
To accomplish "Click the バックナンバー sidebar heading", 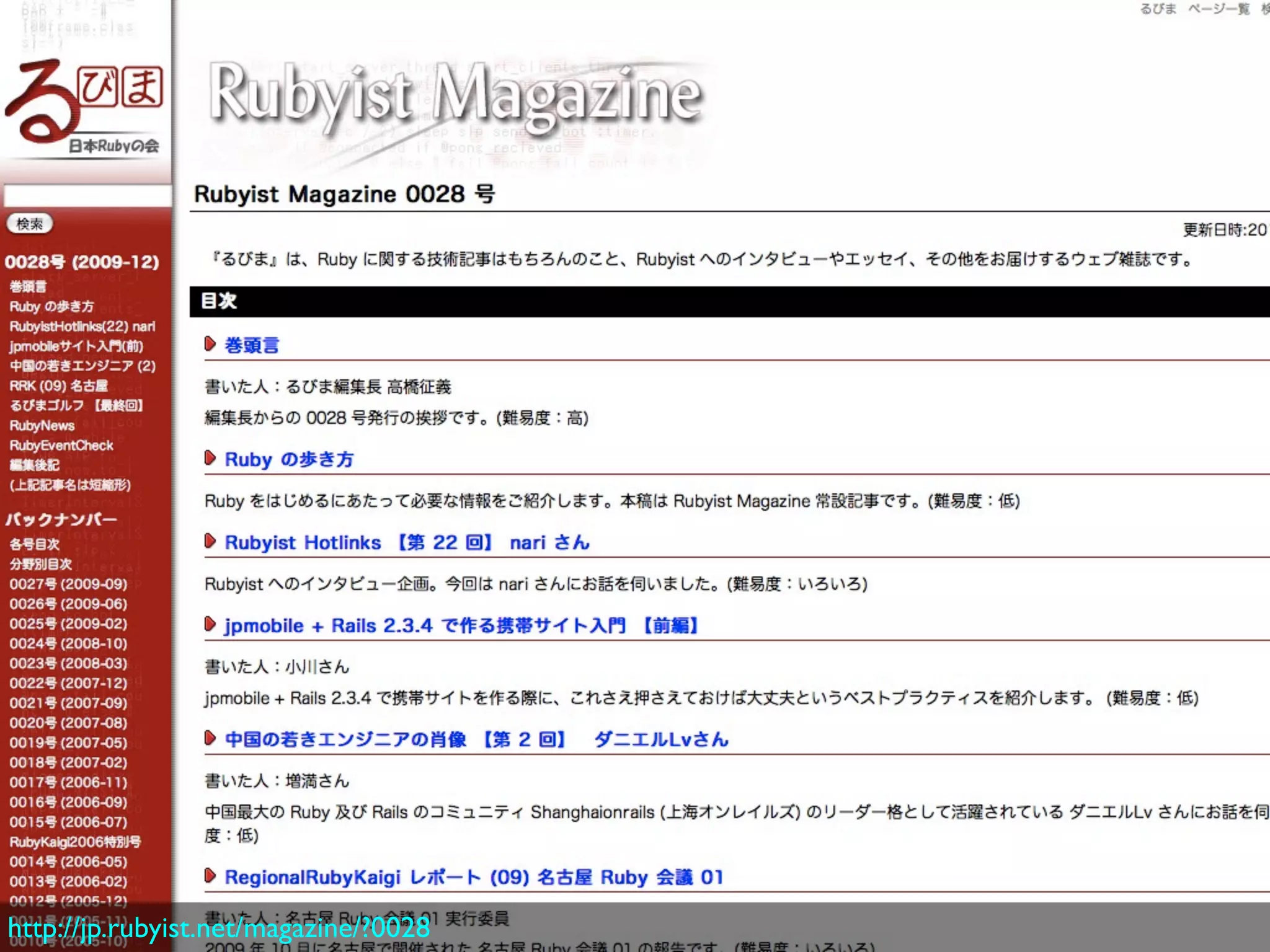I will click(x=61, y=519).
